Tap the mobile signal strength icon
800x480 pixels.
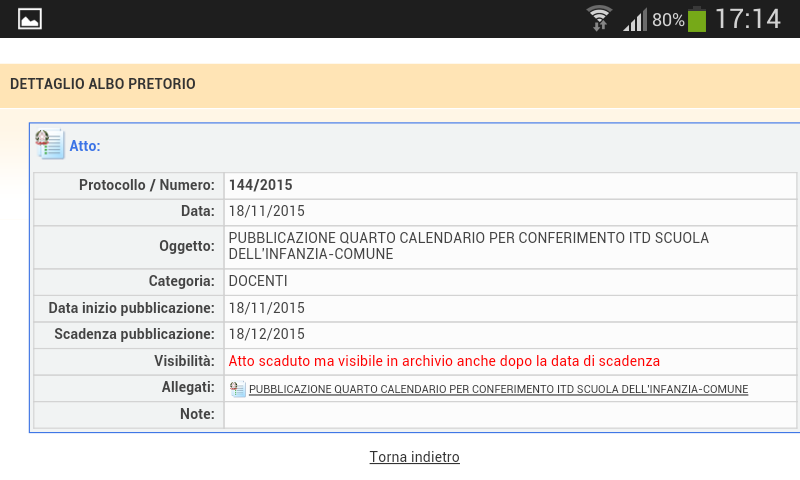[635, 19]
